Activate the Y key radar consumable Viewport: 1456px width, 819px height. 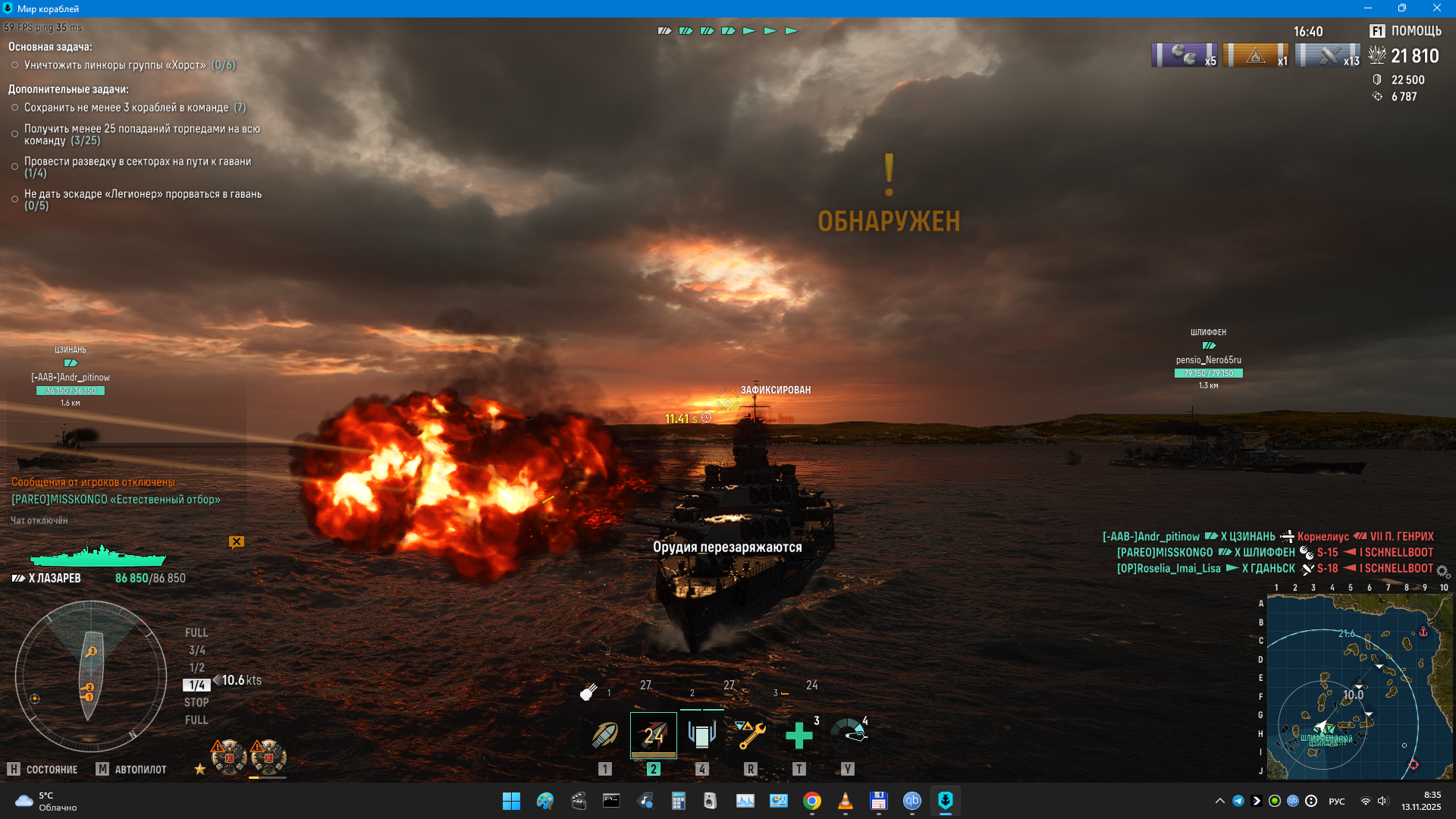coord(848,733)
